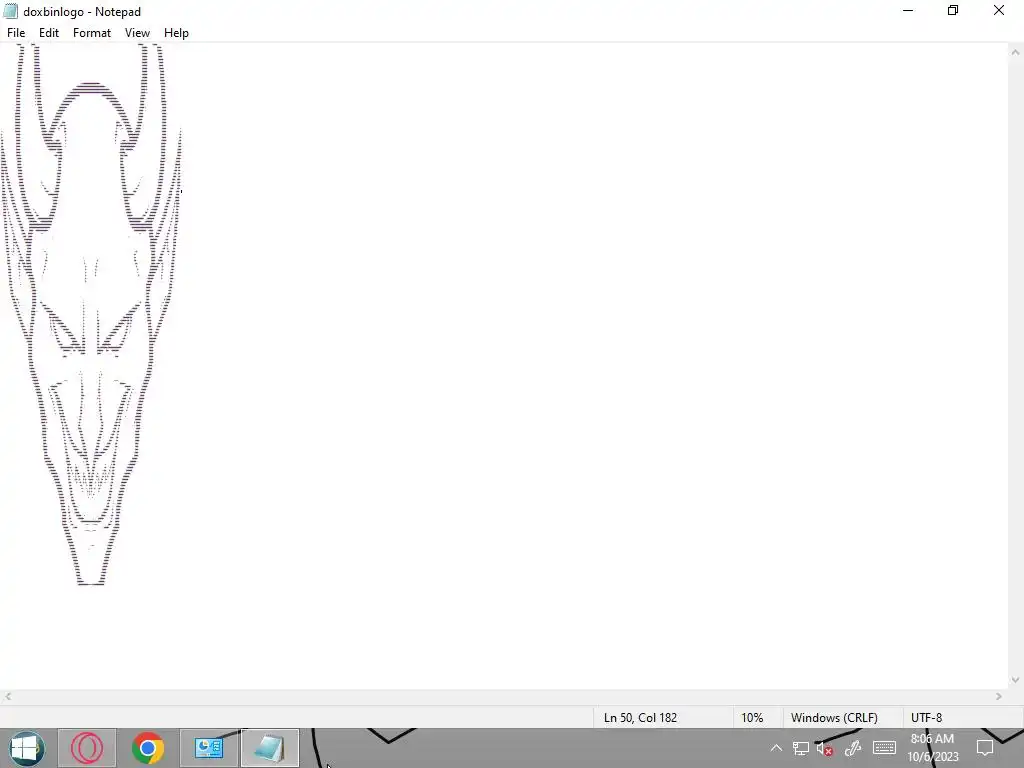This screenshot has width=1024, height=768.
Task: Click the horizontal scrollbar left arrow
Action: pos(7,697)
